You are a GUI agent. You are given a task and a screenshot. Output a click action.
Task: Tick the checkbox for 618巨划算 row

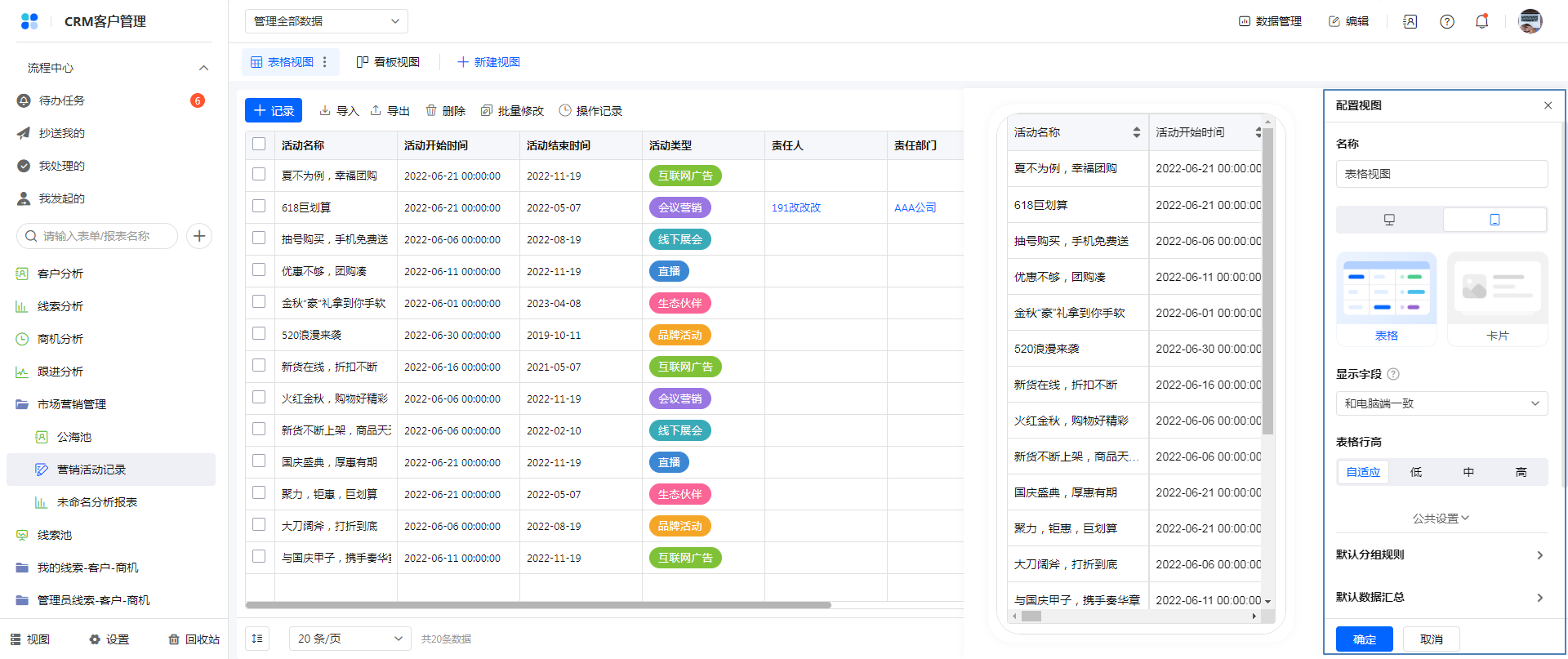(259, 207)
